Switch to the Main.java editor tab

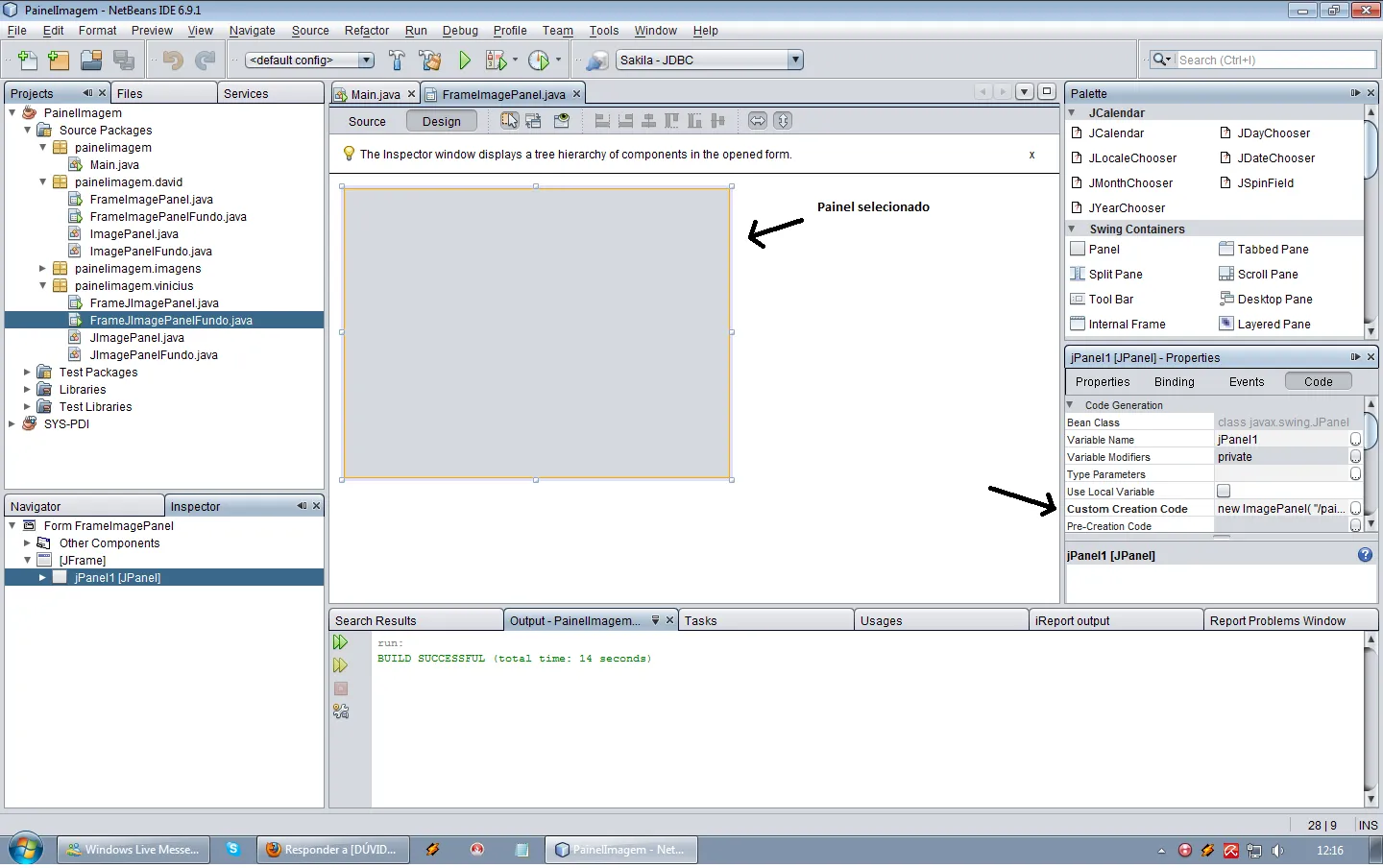(x=375, y=94)
